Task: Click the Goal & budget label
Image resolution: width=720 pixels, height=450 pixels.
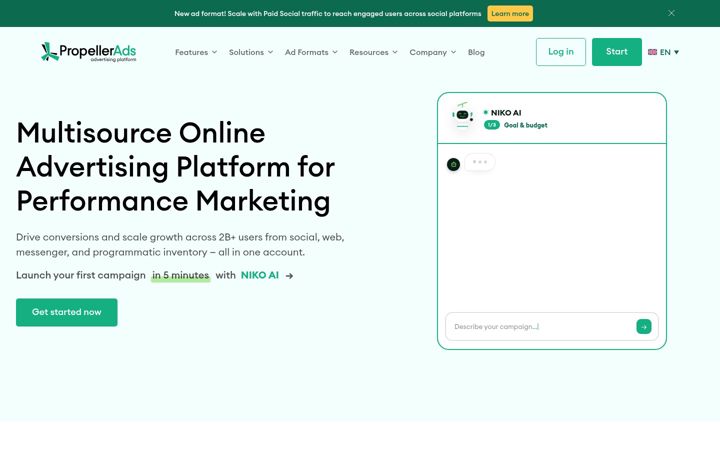Action: (526, 125)
